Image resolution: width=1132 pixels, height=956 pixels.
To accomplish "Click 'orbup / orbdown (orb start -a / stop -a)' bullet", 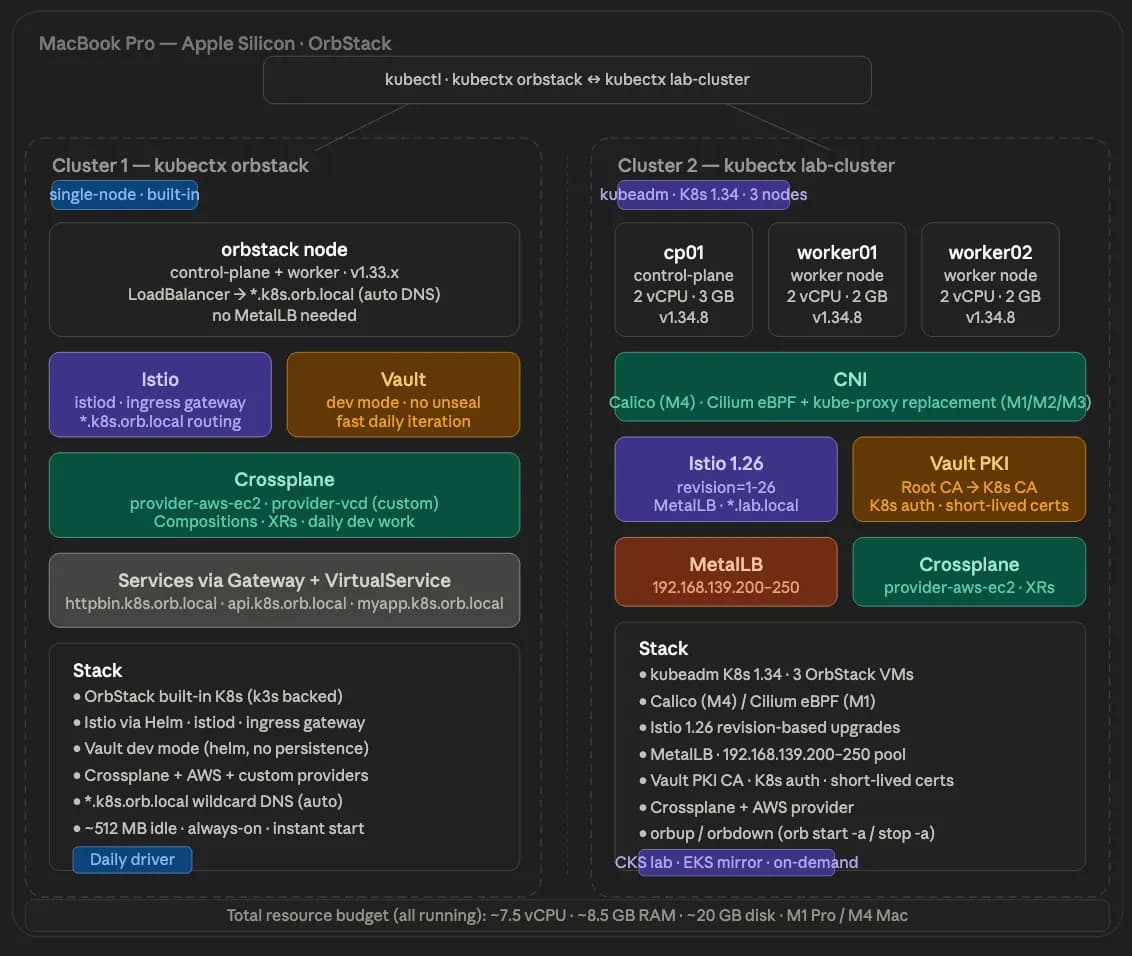I will tap(787, 833).
